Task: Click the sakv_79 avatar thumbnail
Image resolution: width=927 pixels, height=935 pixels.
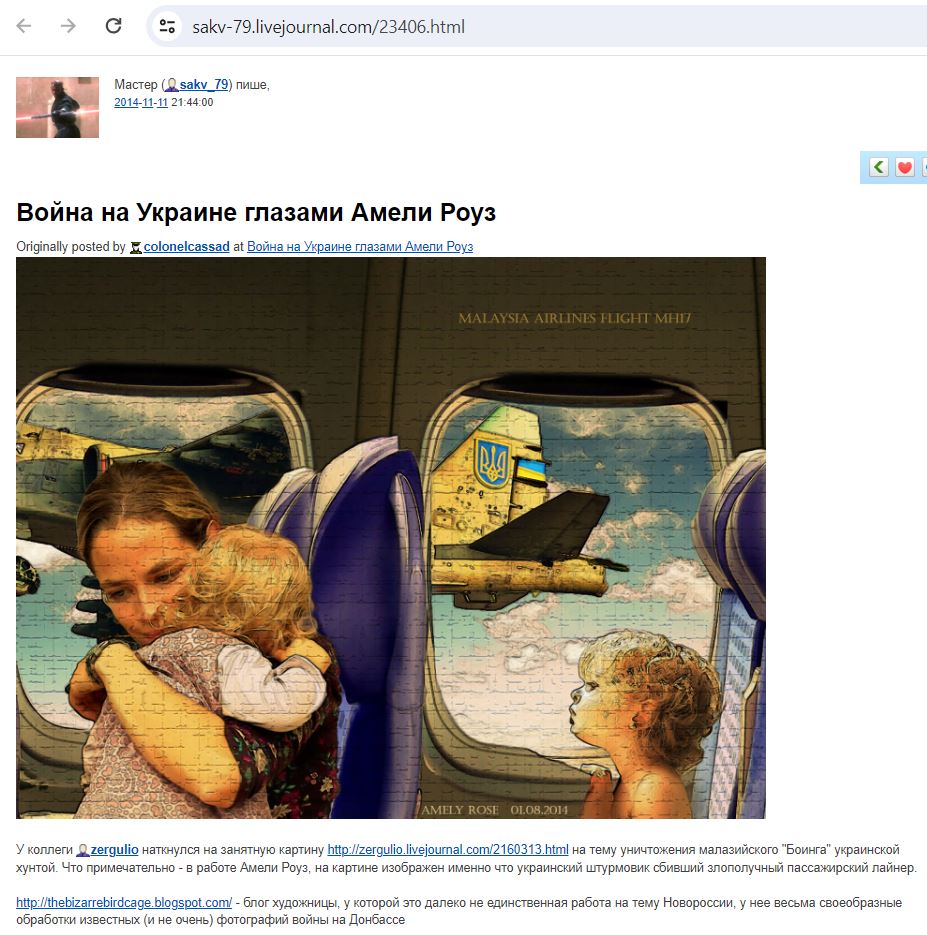Action: (57, 107)
